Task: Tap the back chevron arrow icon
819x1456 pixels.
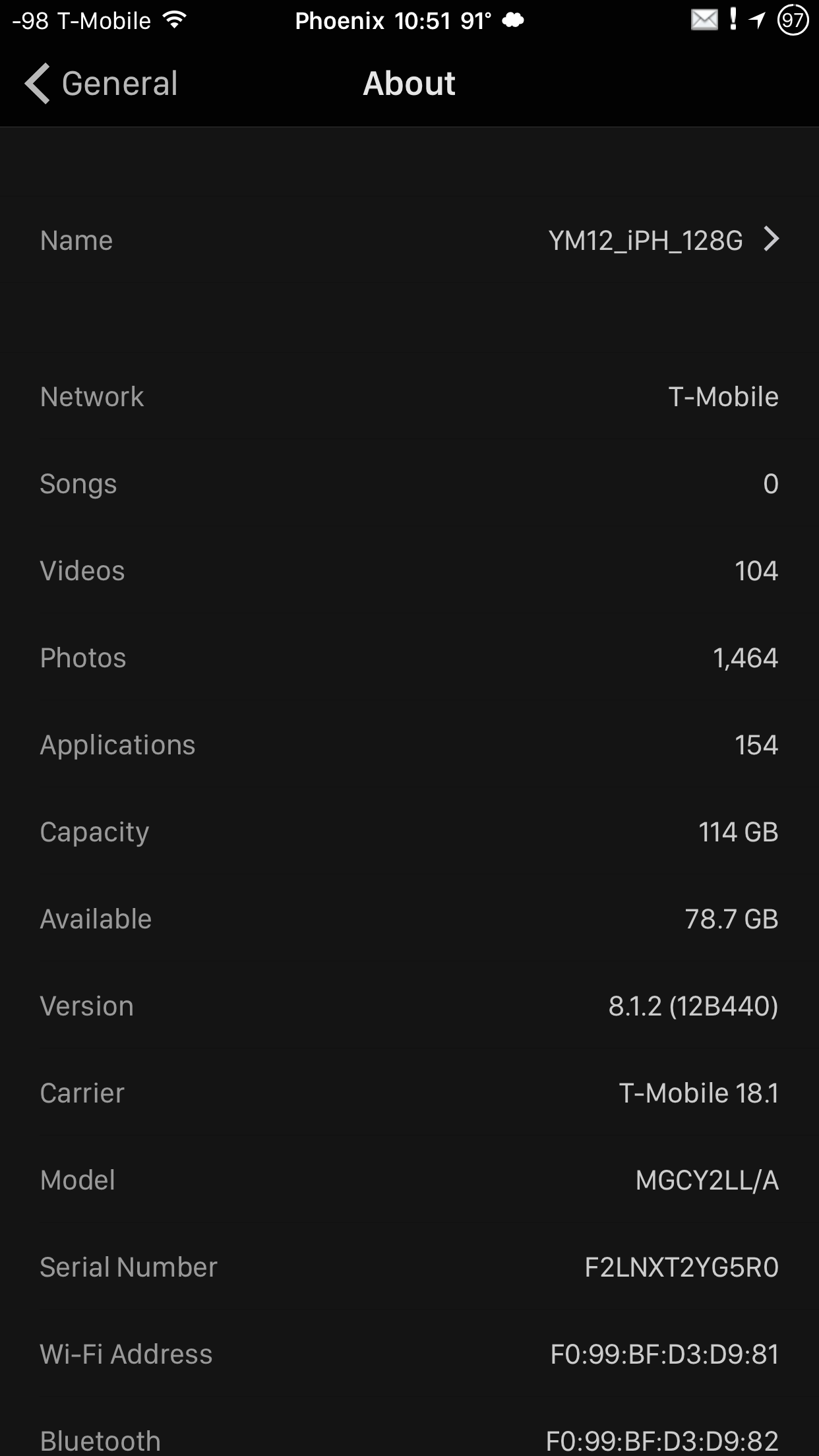Action: 38,84
